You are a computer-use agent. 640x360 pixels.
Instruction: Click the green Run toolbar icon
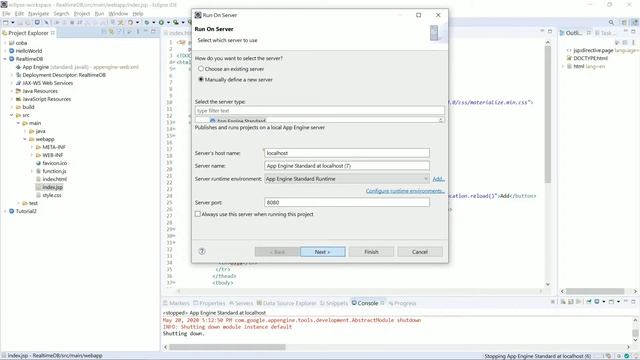(161, 22)
